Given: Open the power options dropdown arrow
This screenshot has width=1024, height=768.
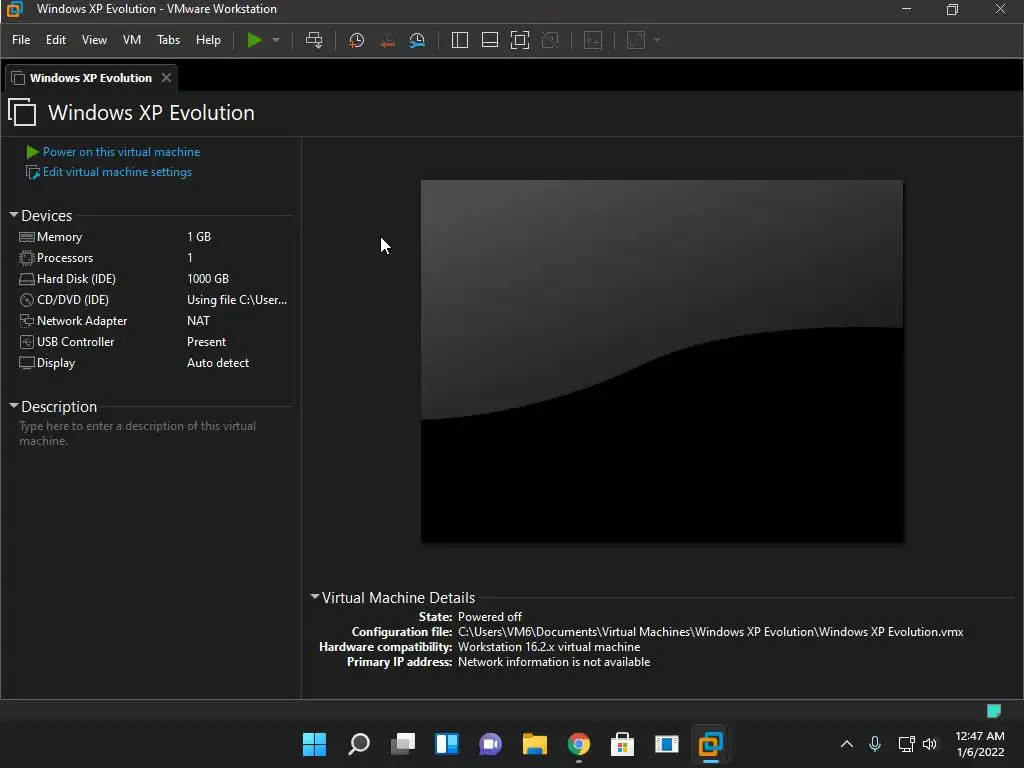Looking at the screenshot, I should coord(276,40).
